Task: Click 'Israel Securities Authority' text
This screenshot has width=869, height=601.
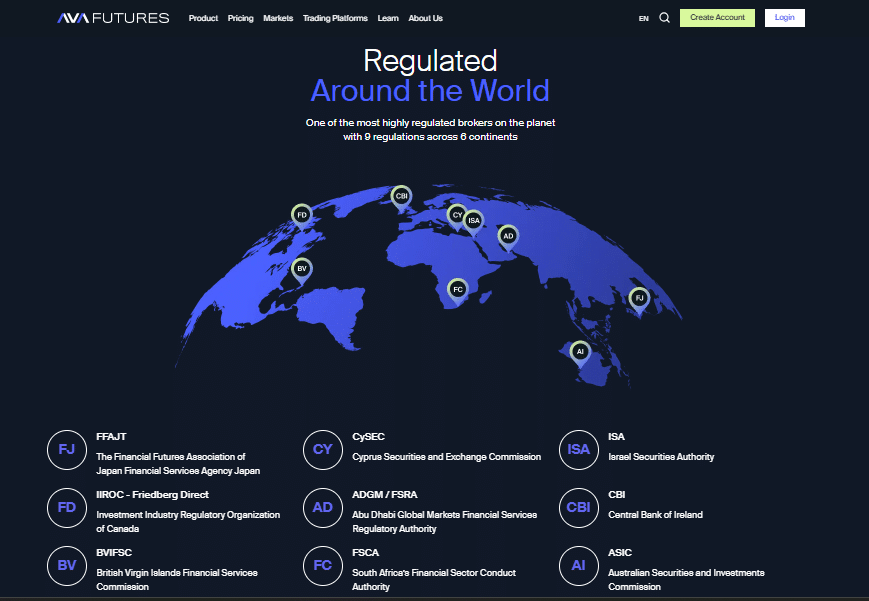Action: (661, 457)
